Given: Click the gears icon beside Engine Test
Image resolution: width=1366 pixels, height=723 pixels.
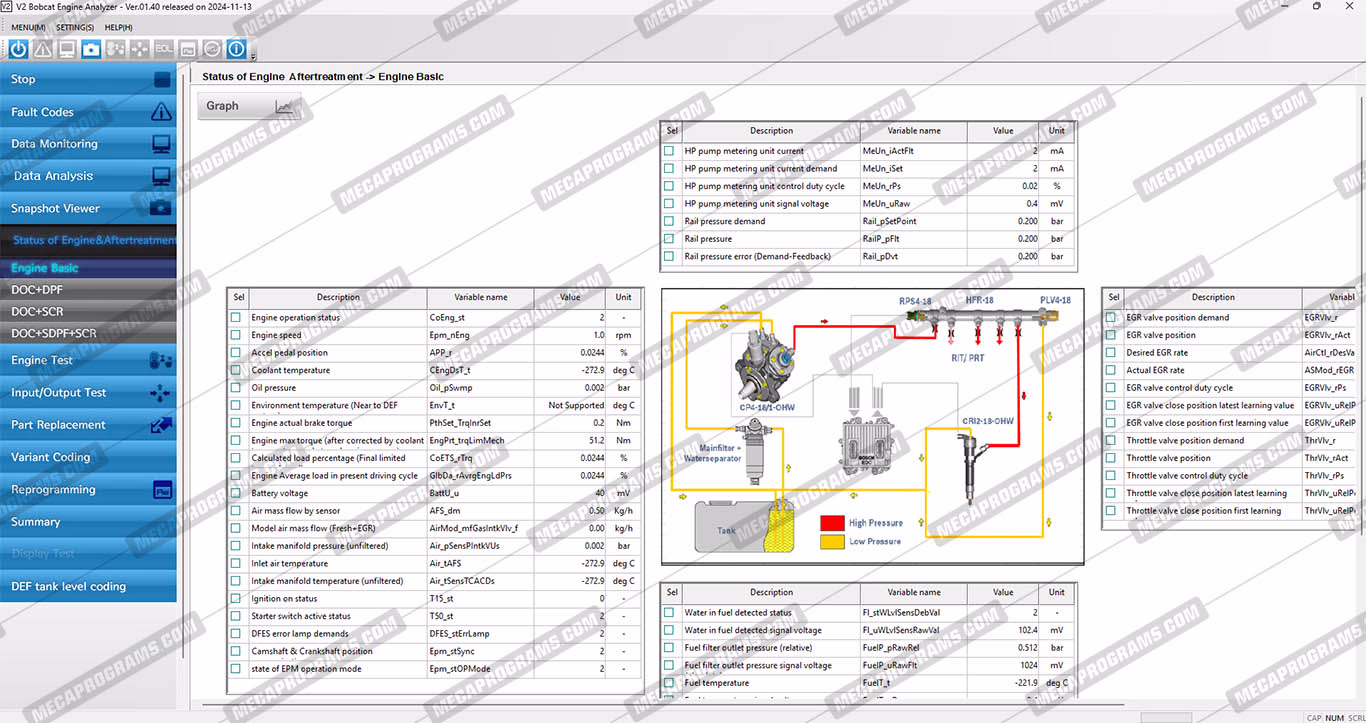Looking at the screenshot, I should [x=161, y=360].
